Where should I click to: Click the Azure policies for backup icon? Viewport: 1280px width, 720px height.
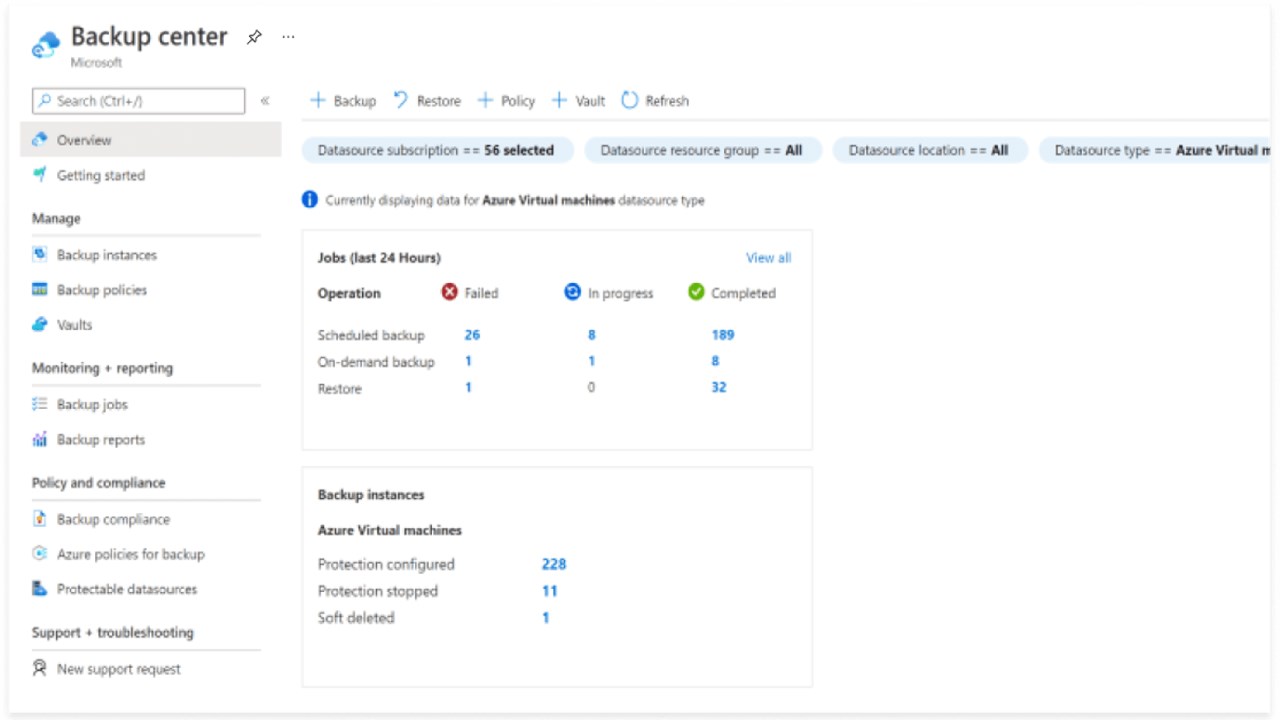click(40, 554)
